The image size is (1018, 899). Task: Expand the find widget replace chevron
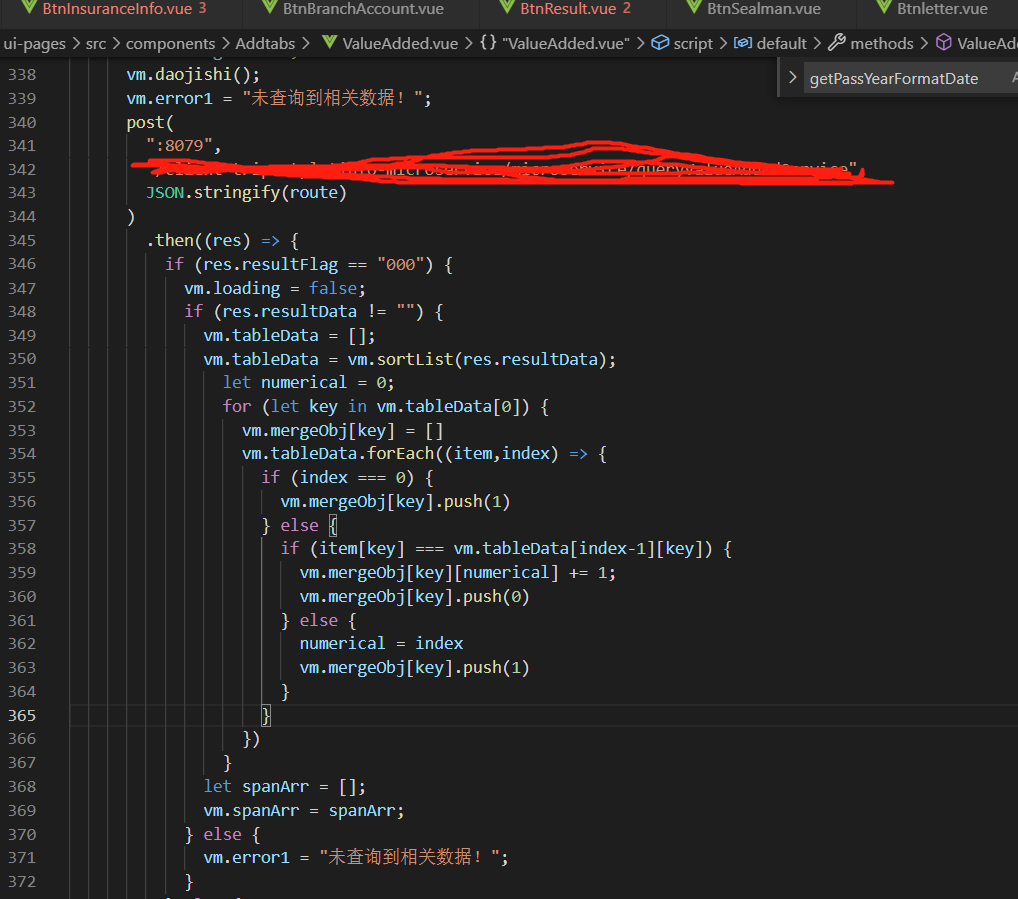coord(792,77)
